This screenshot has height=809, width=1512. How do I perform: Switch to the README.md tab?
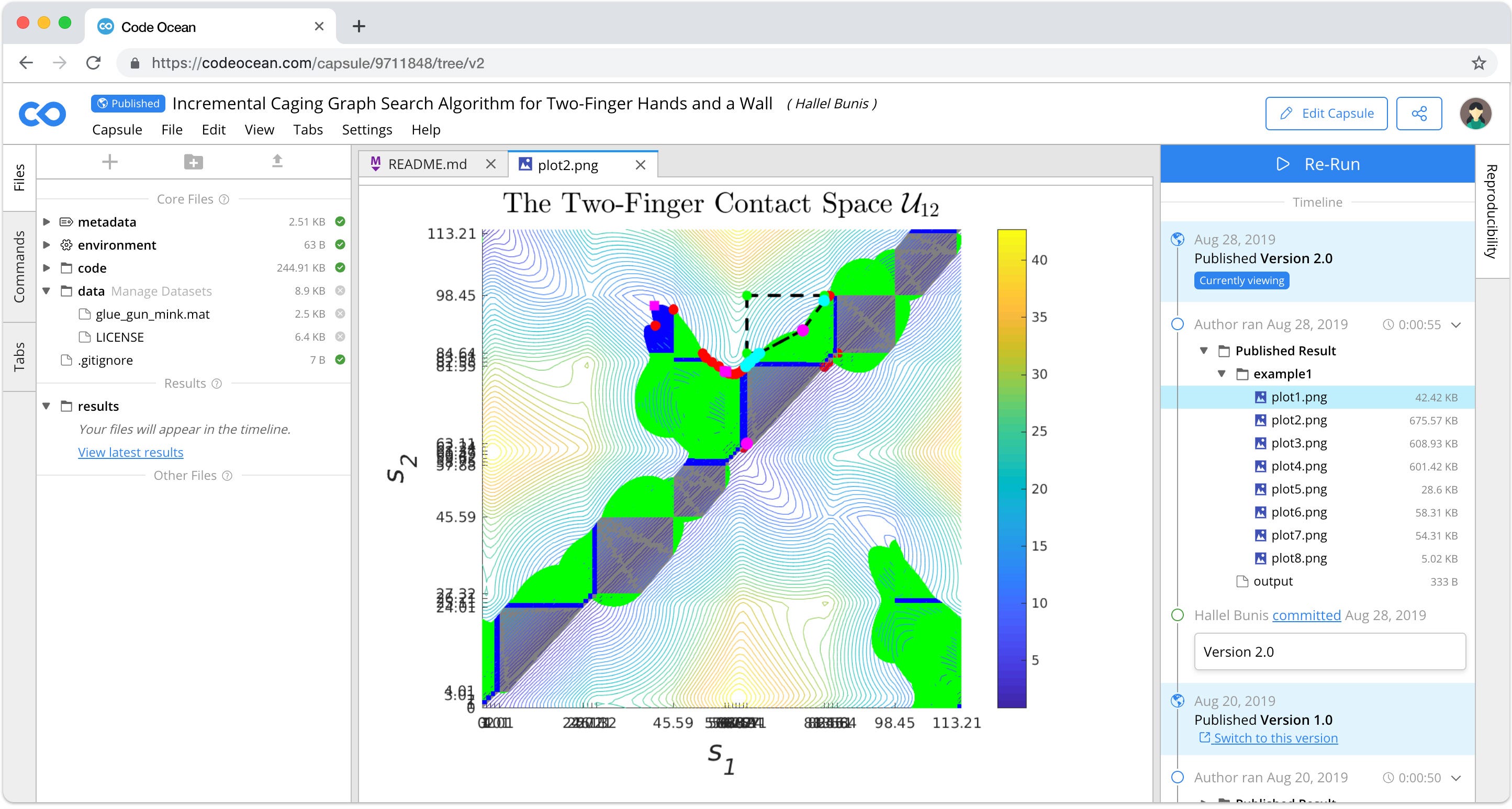point(427,164)
